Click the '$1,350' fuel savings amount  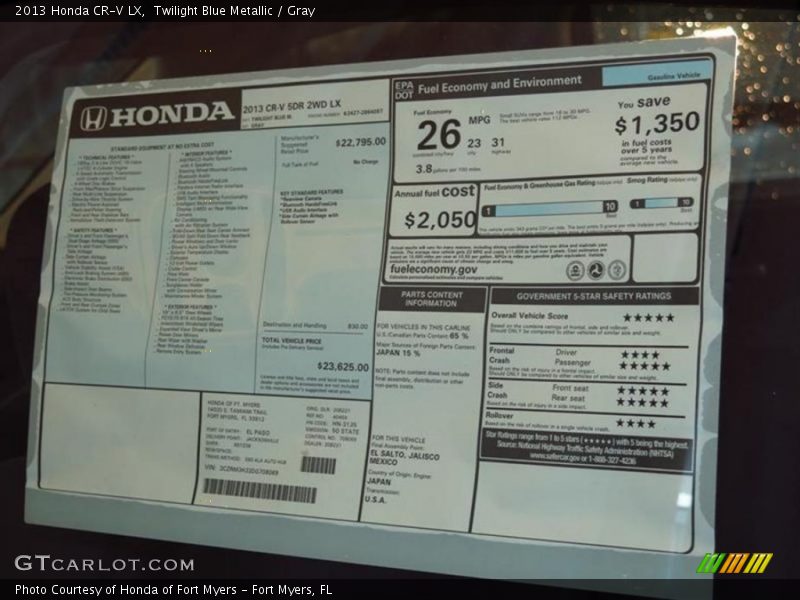[x=657, y=123]
